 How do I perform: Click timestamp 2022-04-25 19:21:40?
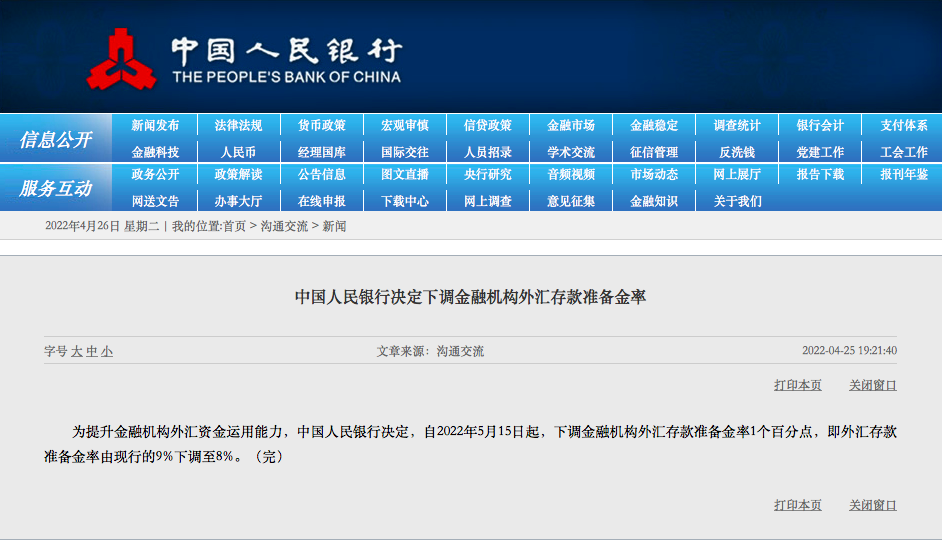849,351
